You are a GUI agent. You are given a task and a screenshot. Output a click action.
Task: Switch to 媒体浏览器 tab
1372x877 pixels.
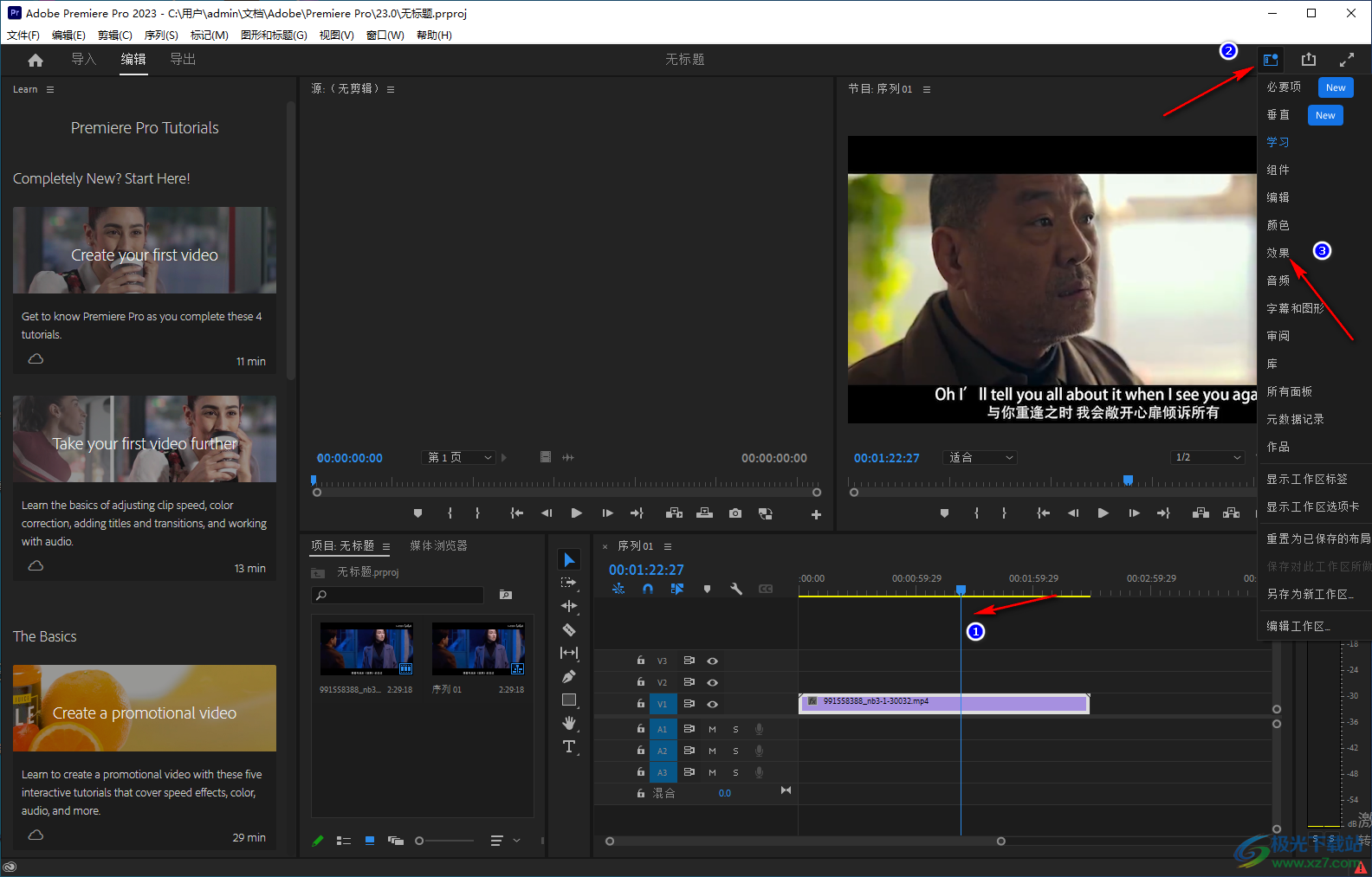(438, 545)
